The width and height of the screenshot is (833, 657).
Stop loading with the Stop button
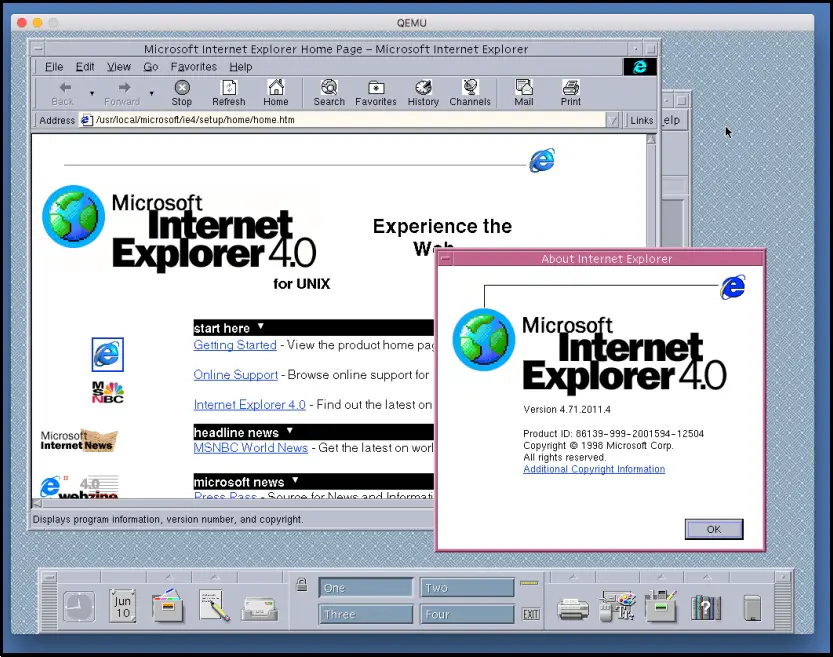click(x=182, y=93)
